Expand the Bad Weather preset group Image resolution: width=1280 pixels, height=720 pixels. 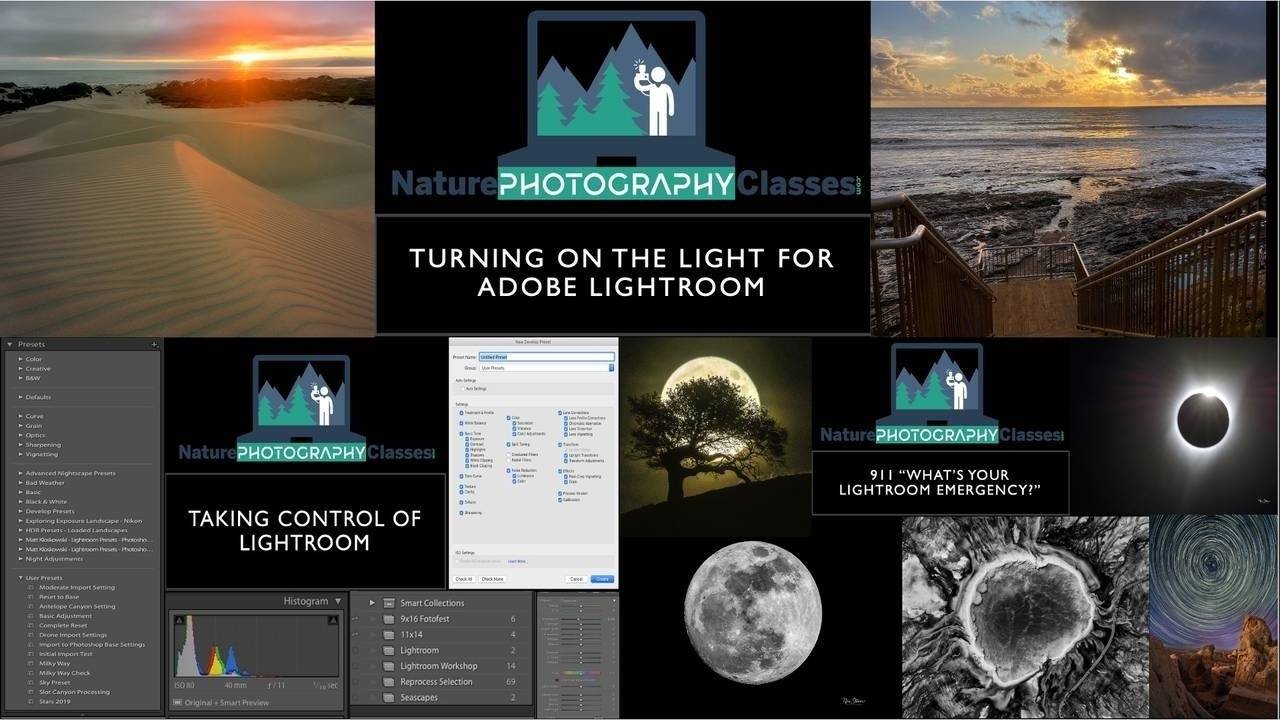pos(20,483)
